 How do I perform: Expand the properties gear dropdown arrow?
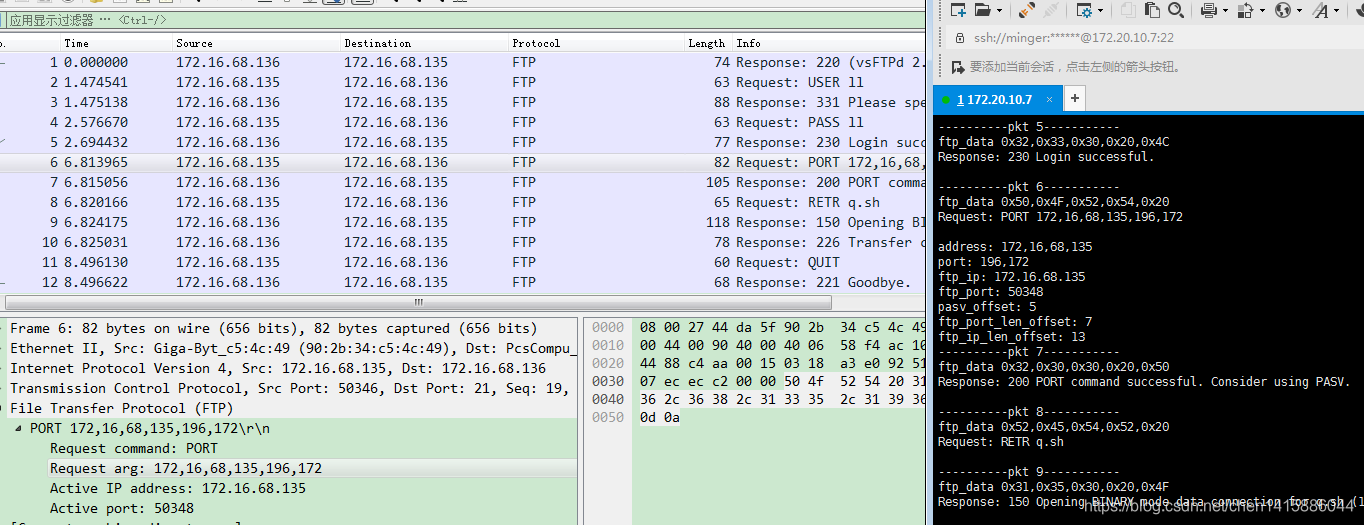(x=1100, y=10)
